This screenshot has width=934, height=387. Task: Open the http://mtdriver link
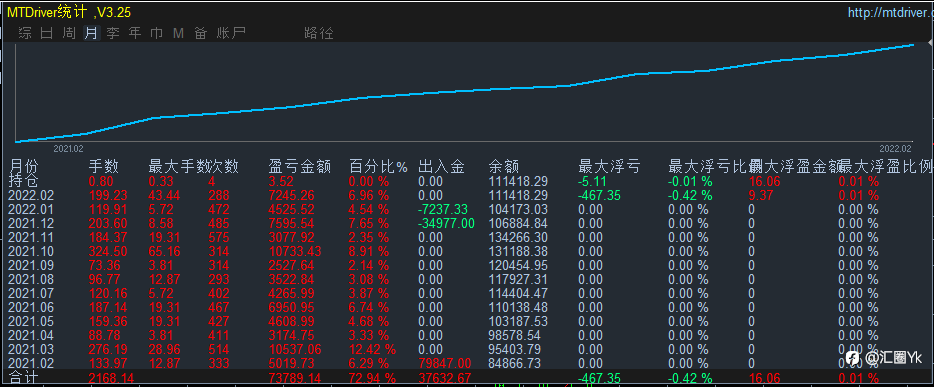pos(891,12)
